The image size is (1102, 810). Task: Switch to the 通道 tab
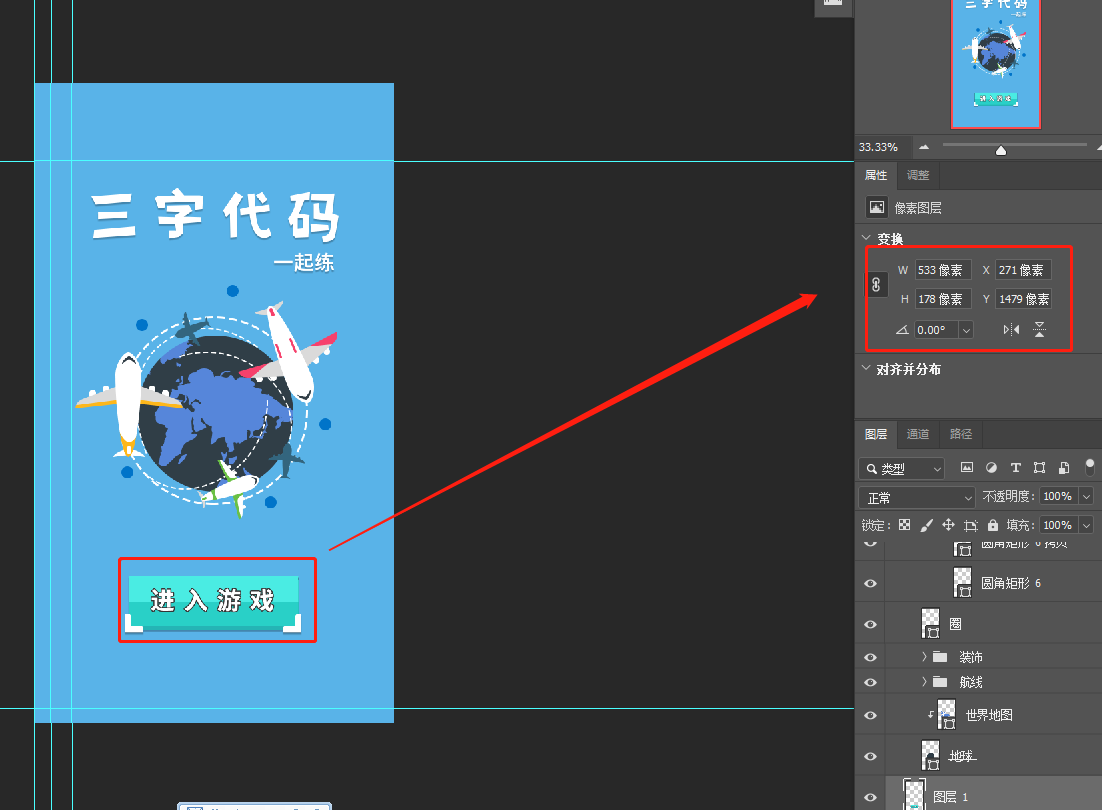point(918,433)
